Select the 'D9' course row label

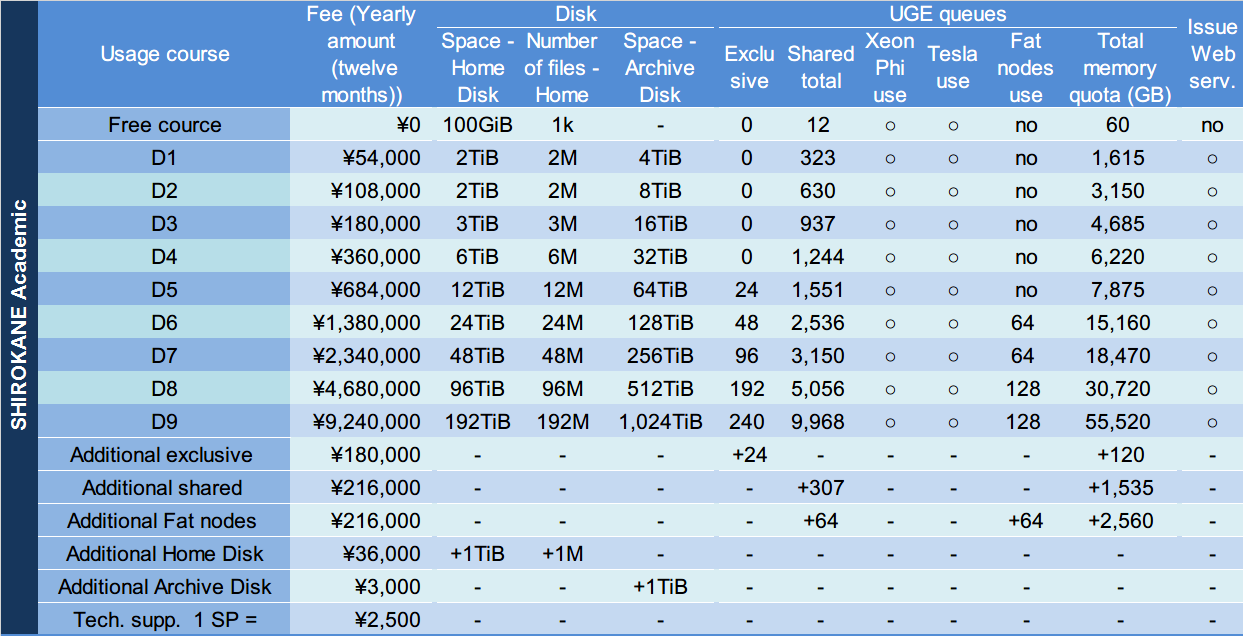coord(164,422)
